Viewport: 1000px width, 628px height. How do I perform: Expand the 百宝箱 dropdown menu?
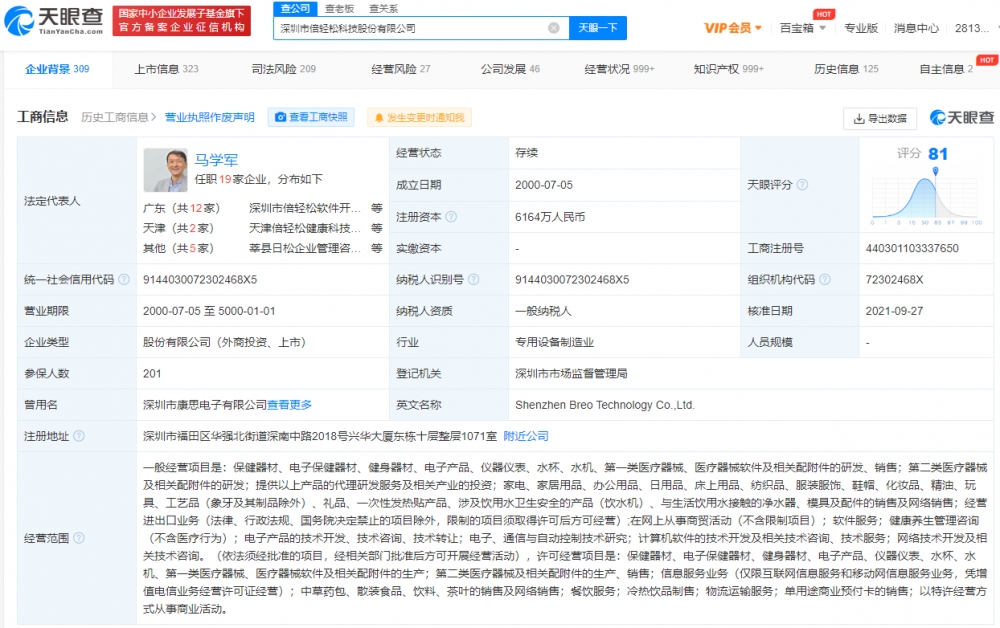(x=803, y=28)
